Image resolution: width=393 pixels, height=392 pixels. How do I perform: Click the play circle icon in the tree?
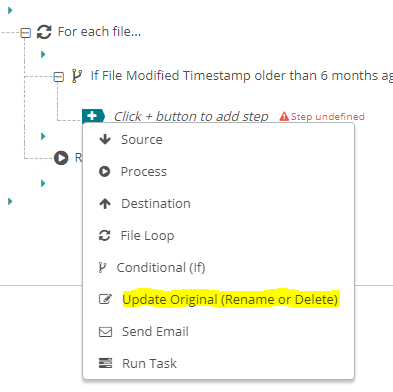point(61,158)
